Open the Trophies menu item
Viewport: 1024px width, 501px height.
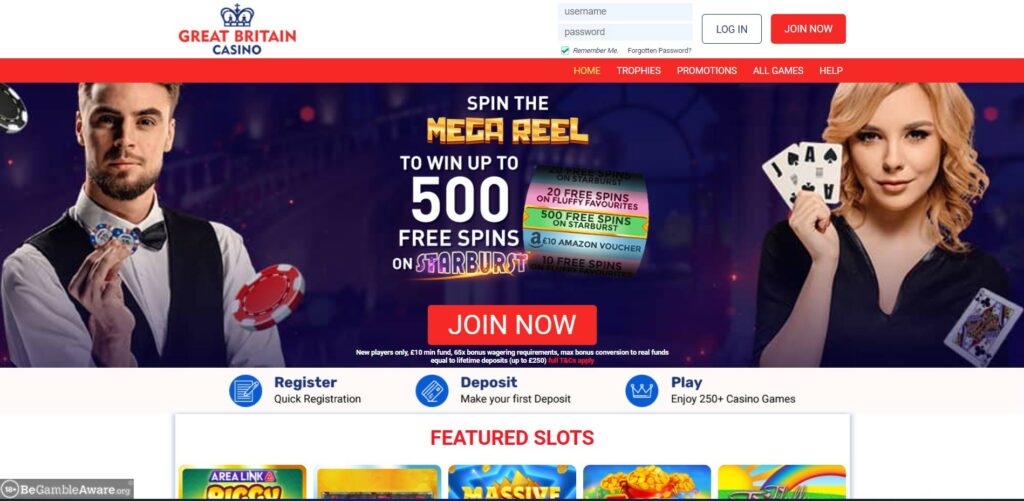click(x=639, y=71)
